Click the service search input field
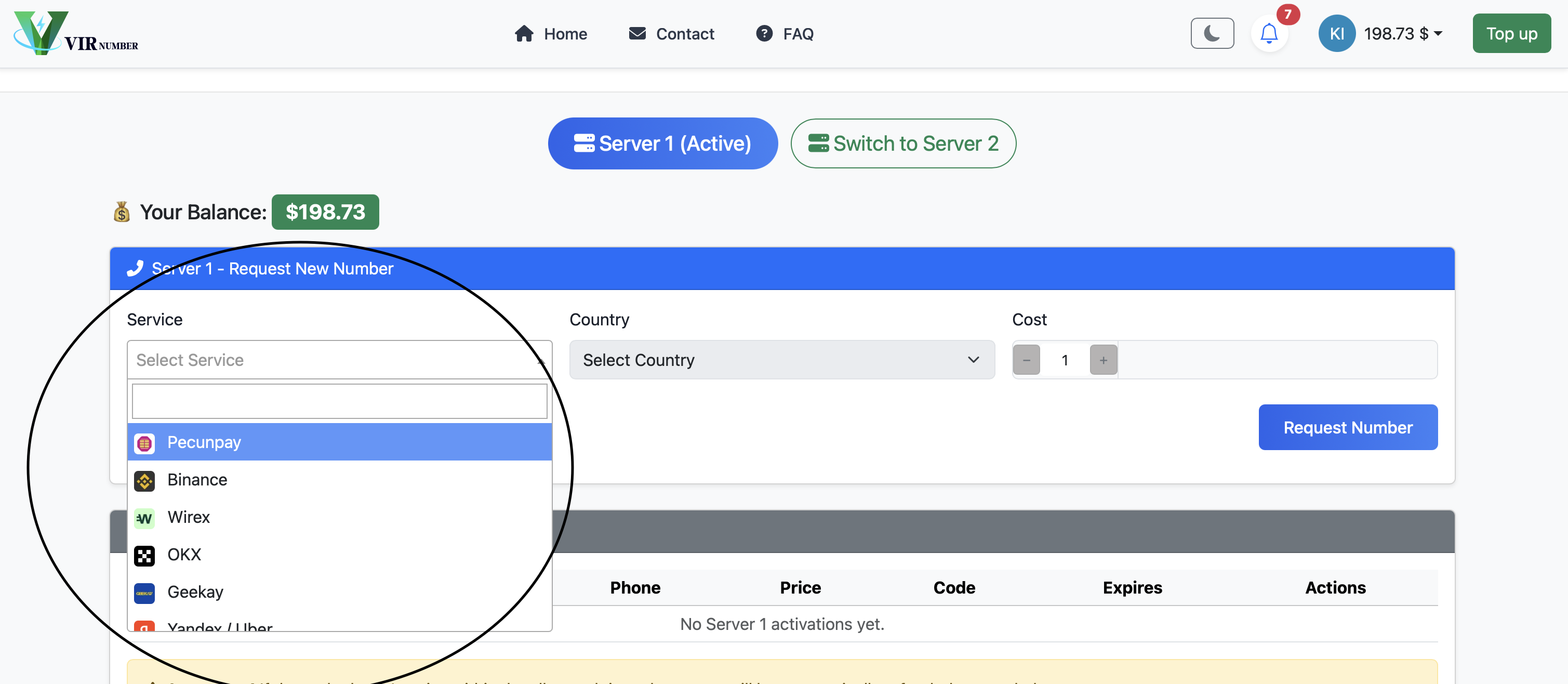This screenshot has height=684, width=1568. pos(339,401)
